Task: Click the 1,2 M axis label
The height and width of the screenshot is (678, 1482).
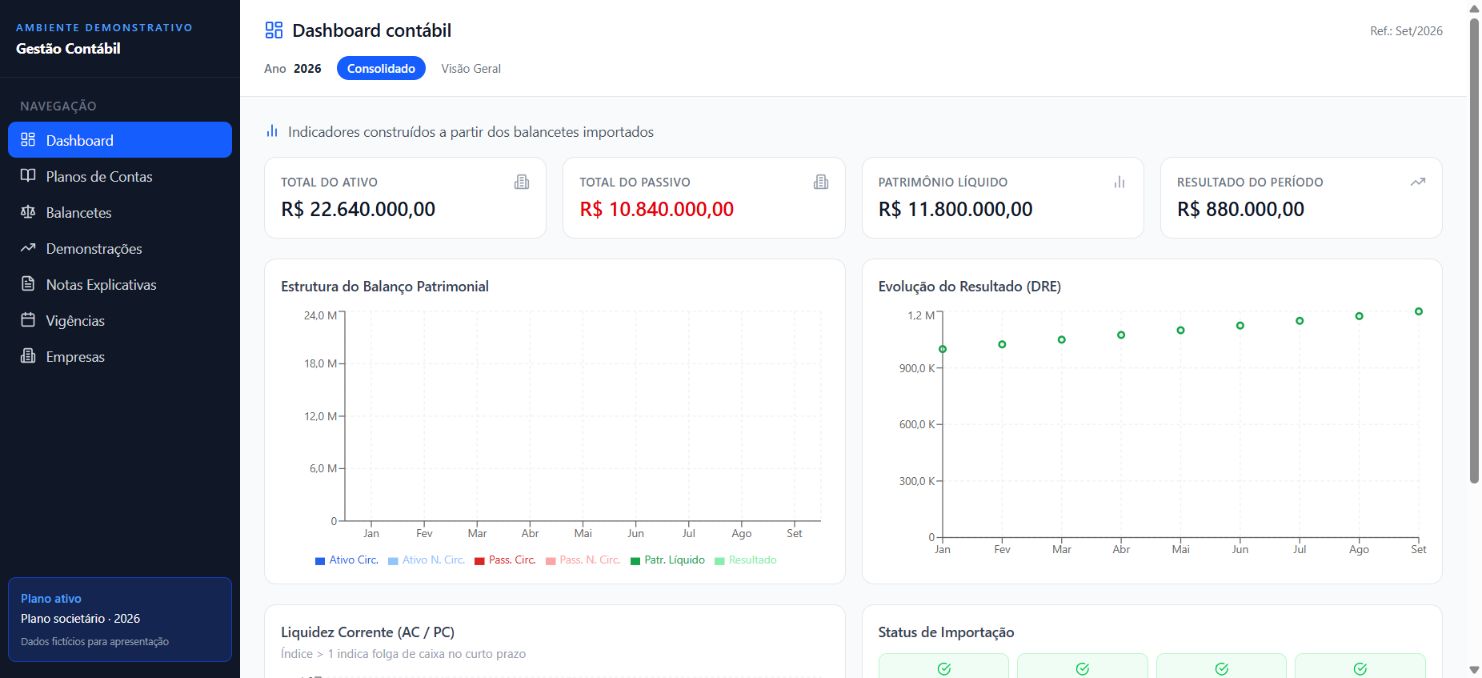Action: coord(920,315)
